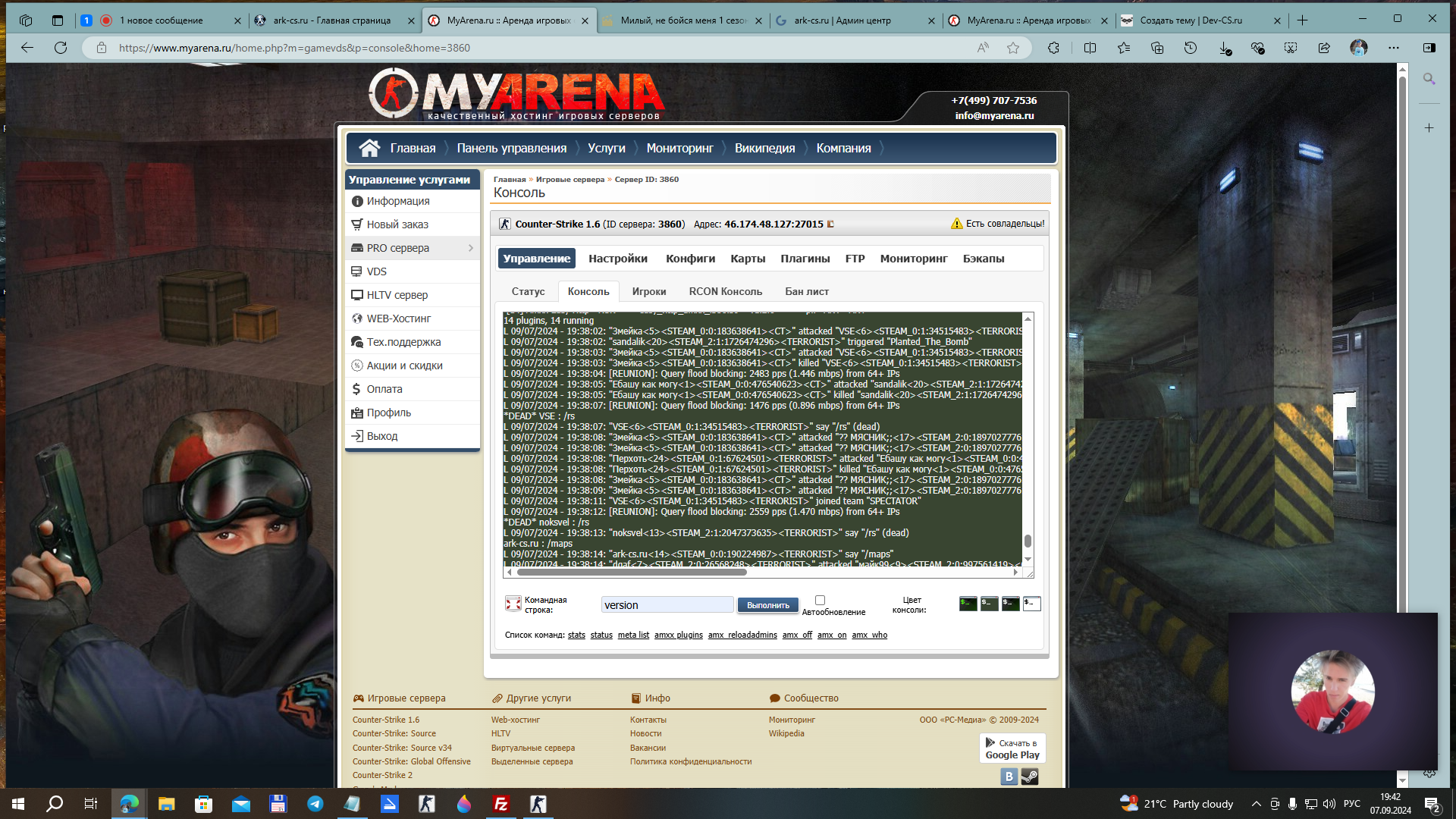Open Википедия in top navigation
The image size is (1456, 819).
coord(764,148)
